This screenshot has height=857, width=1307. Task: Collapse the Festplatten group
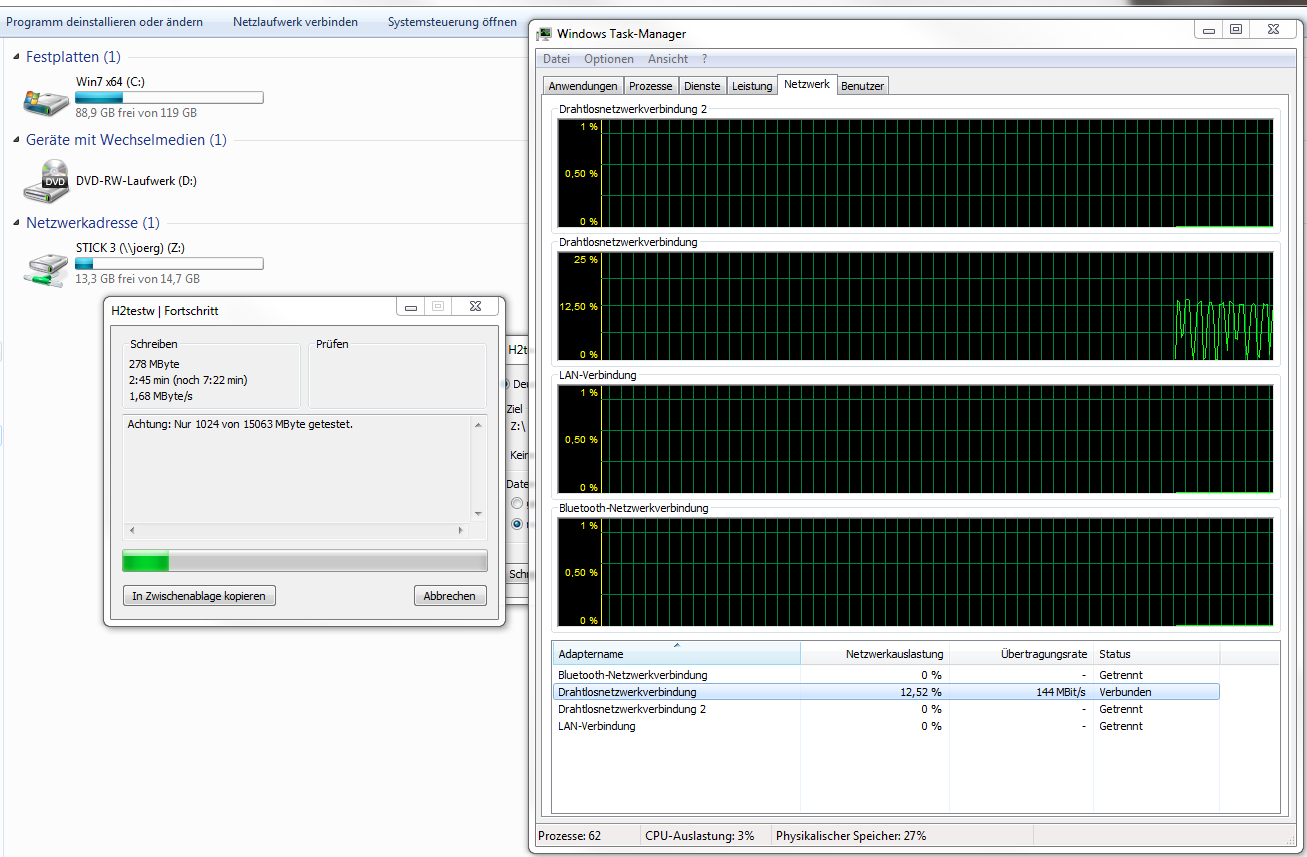16,57
